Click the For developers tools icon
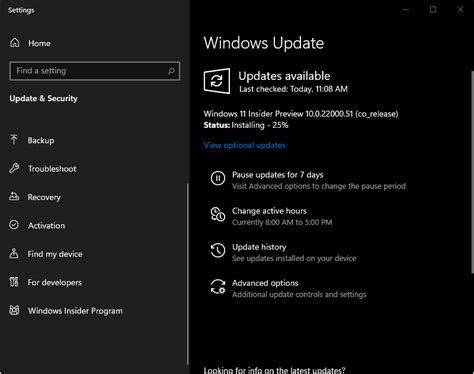Screen dimensions: 474x374 [x=14, y=282]
